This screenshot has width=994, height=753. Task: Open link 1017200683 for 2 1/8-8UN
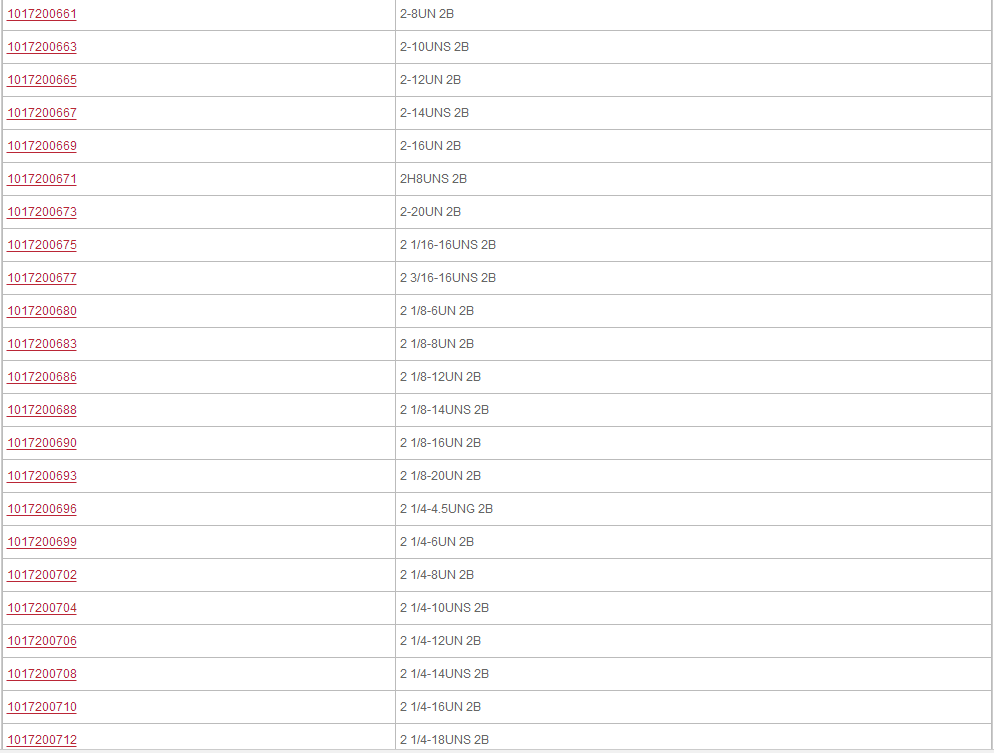tap(42, 344)
